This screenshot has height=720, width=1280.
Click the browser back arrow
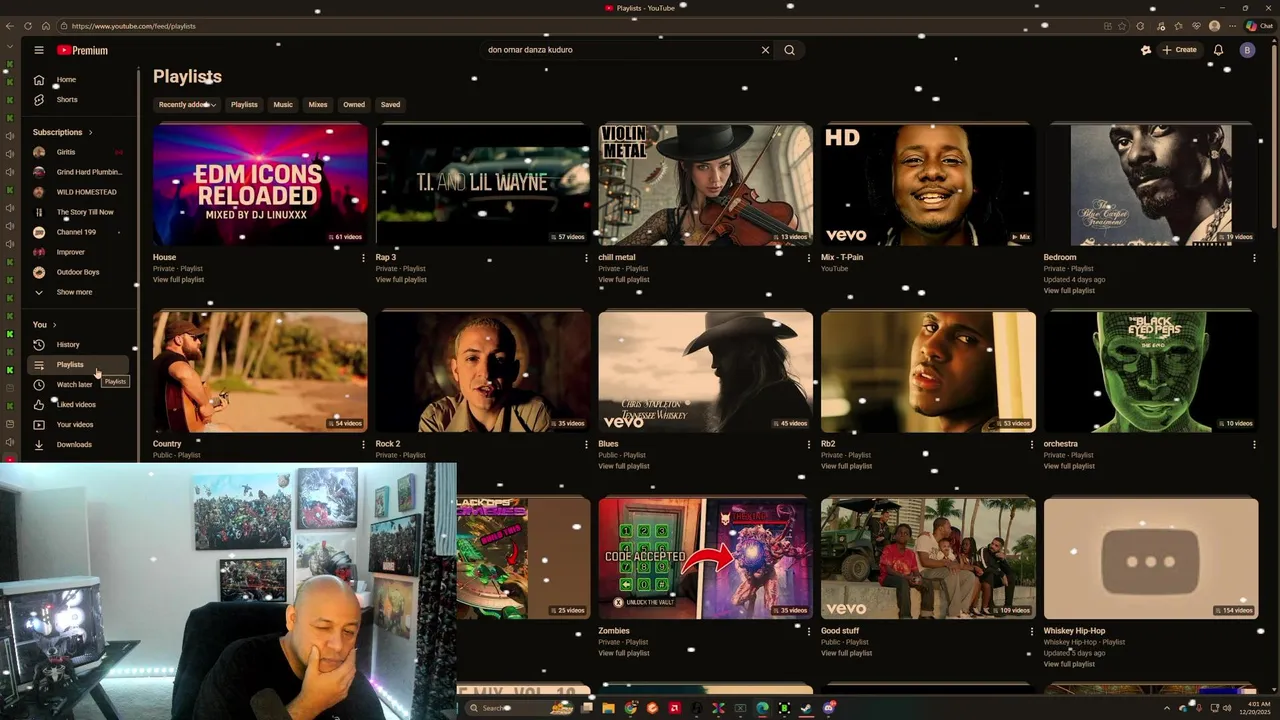[x=10, y=26]
